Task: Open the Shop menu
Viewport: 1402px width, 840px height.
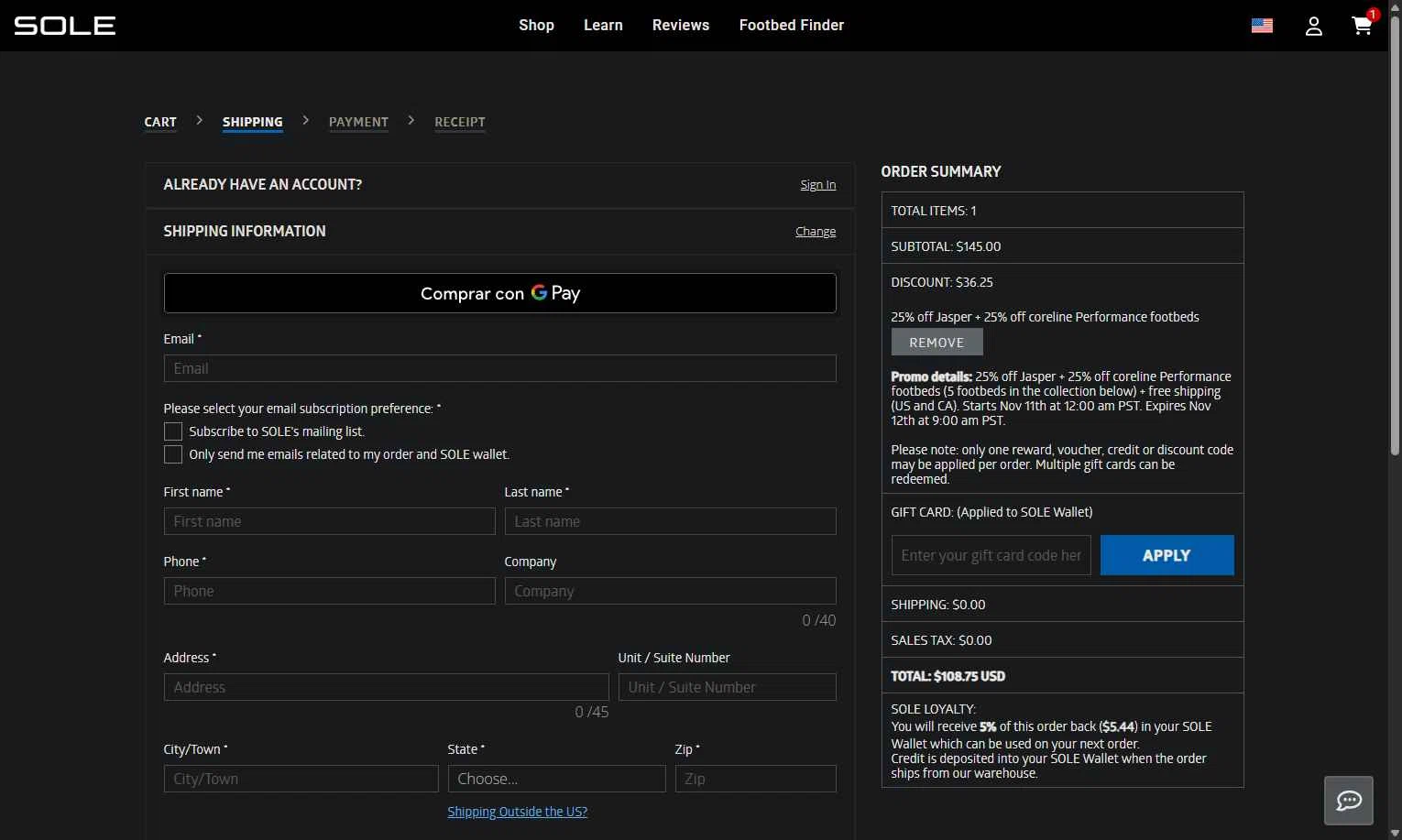Action: tap(536, 26)
